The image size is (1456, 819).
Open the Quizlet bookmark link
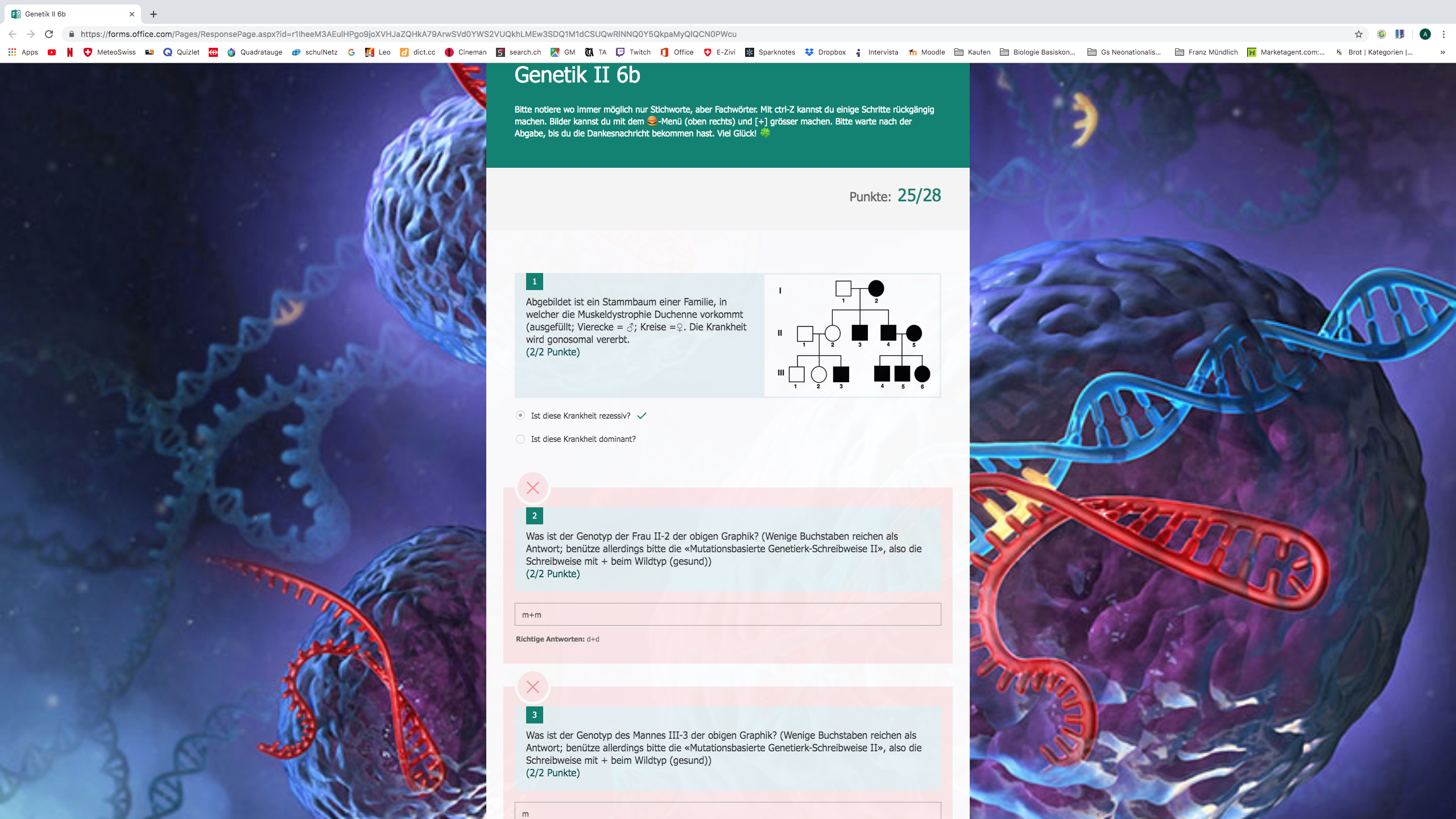tap(181, 52)
